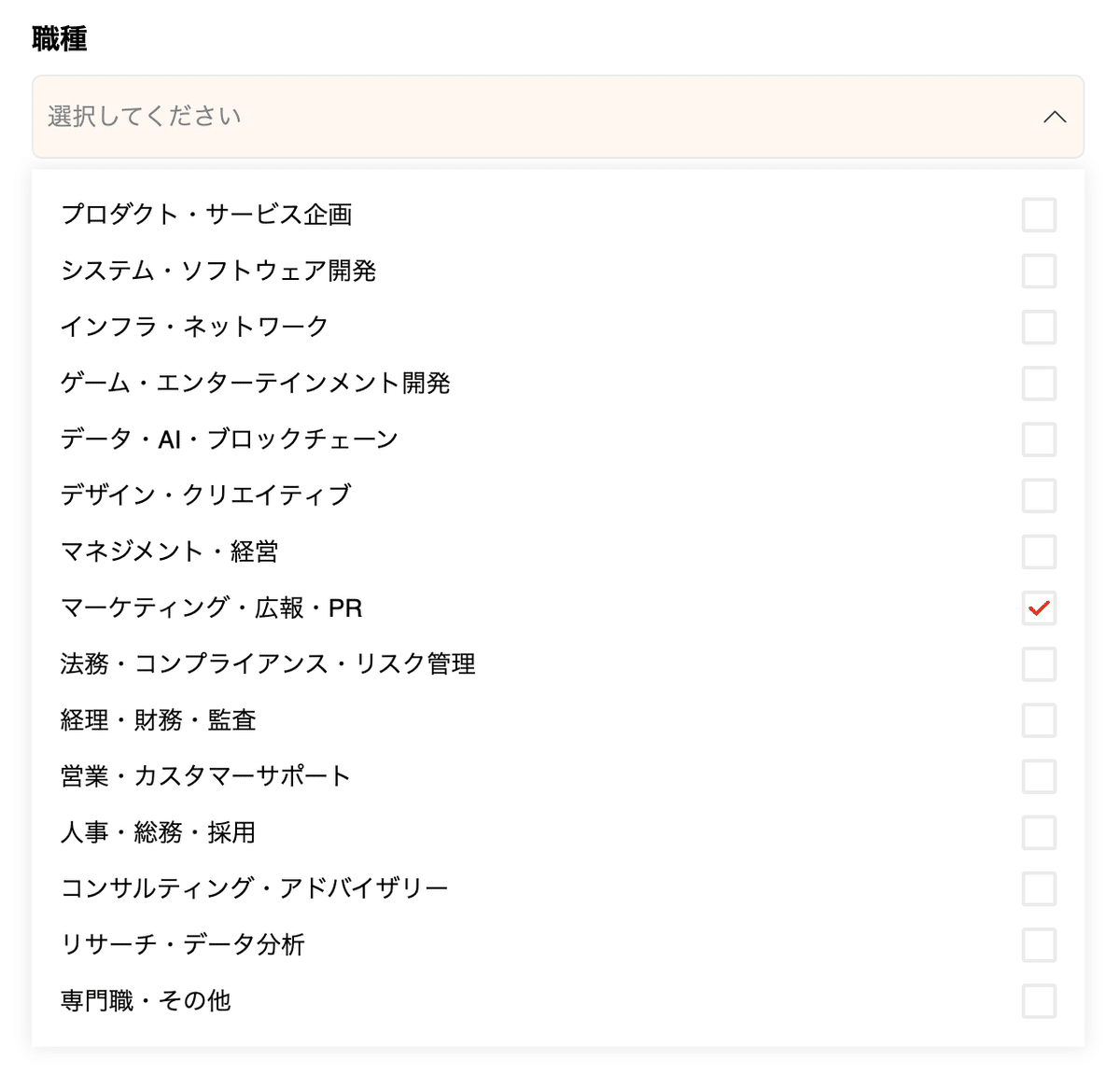1120x1088 pixels.
Task: Select the ゲーム・エンターテインメント開発 checkbox
Action: click(1039, 383)
